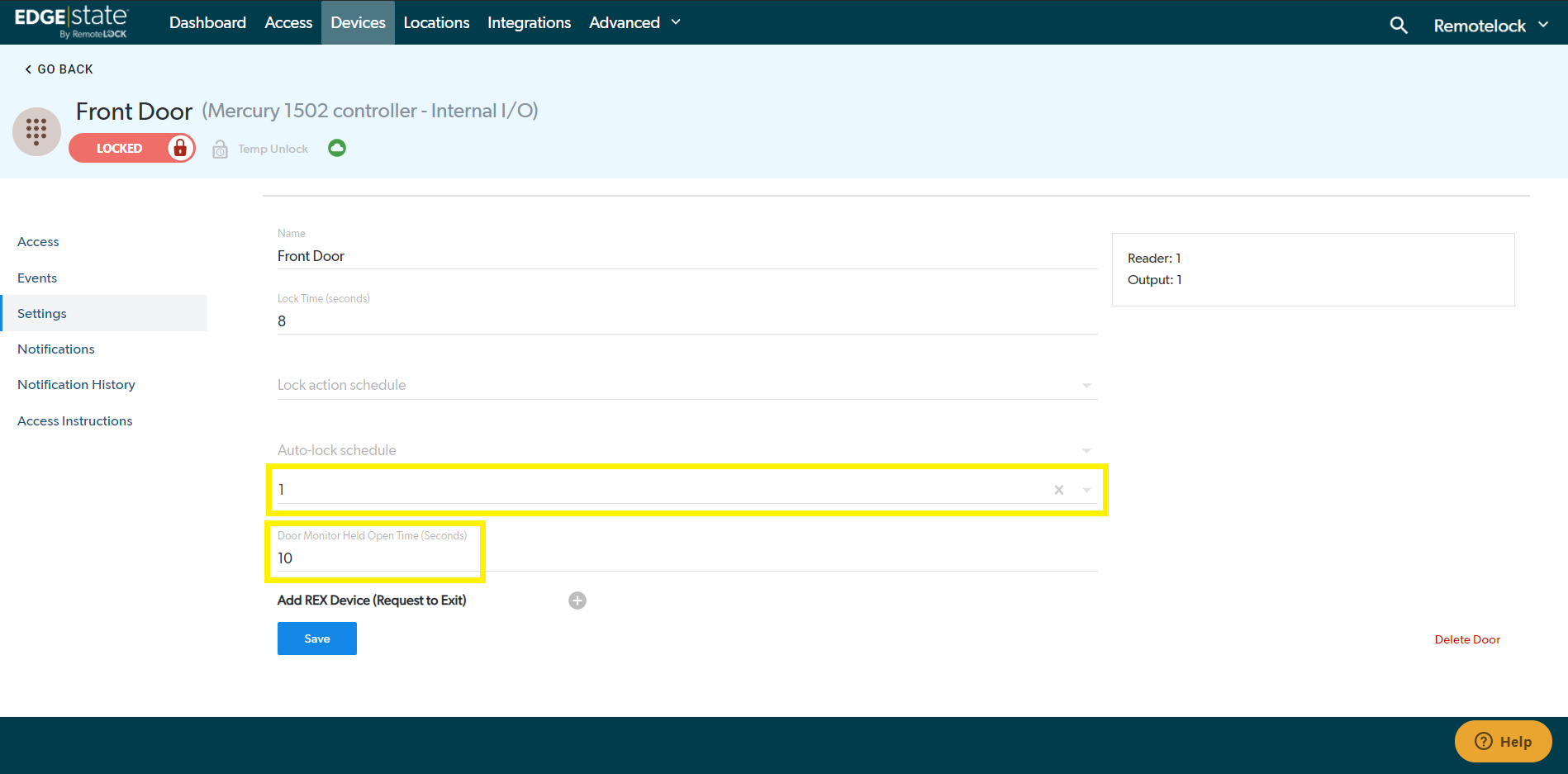Click the Temp Unlock padlock icon

click(x=220, y=150)
